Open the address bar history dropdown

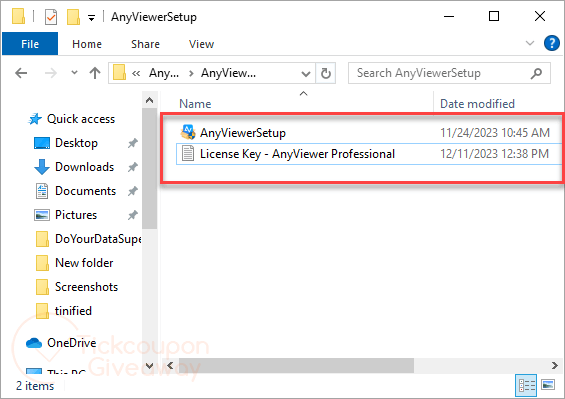coord(306,74)
